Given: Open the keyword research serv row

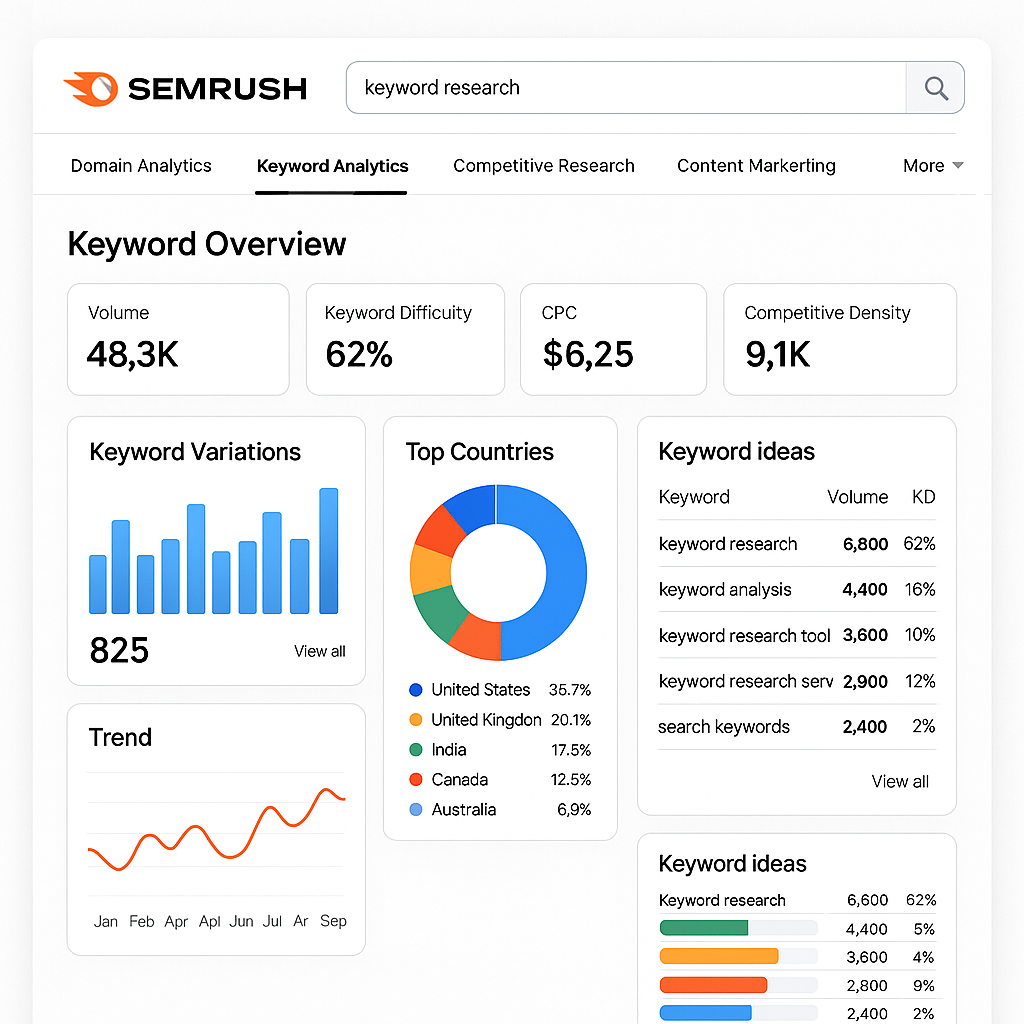Looking at the screenshot, I should tap(797, 681).
